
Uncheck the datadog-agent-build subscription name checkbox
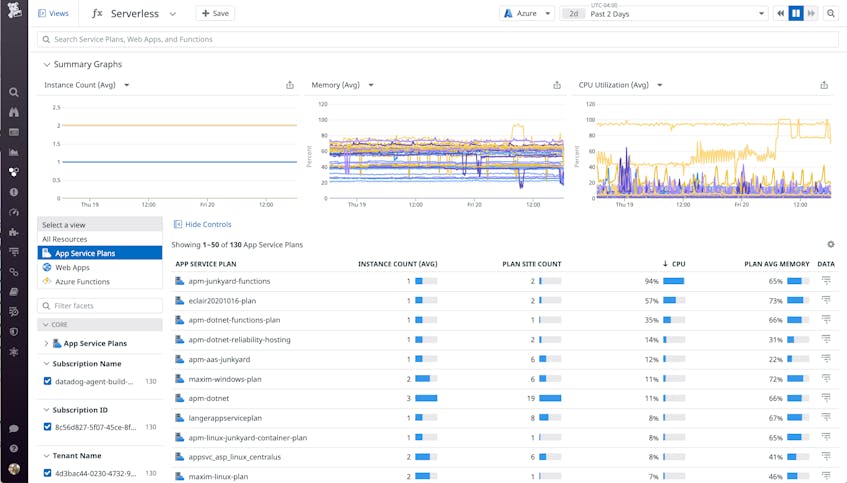click(x=48, y=381)
